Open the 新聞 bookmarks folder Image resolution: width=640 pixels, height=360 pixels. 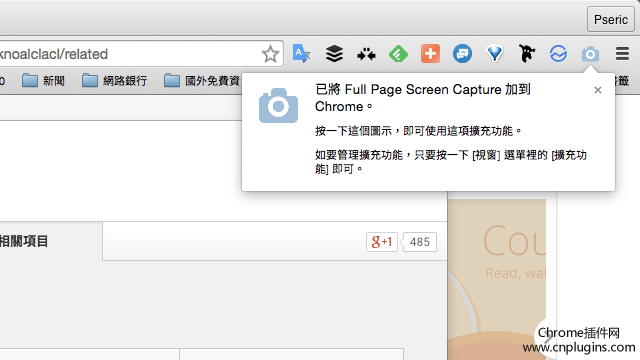[x=43, y=80]
